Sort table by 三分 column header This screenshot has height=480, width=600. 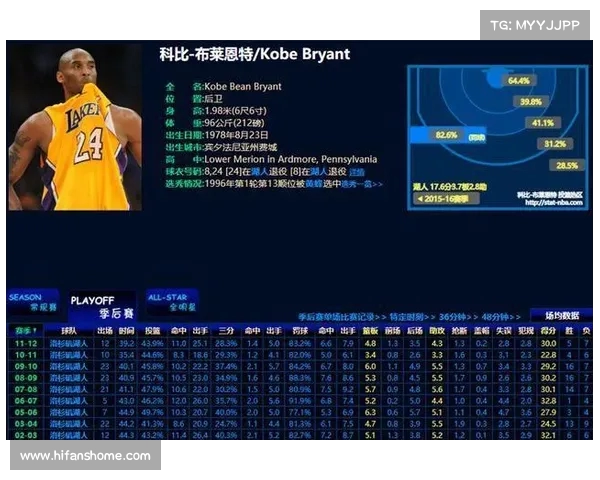(x=226, y=330)
